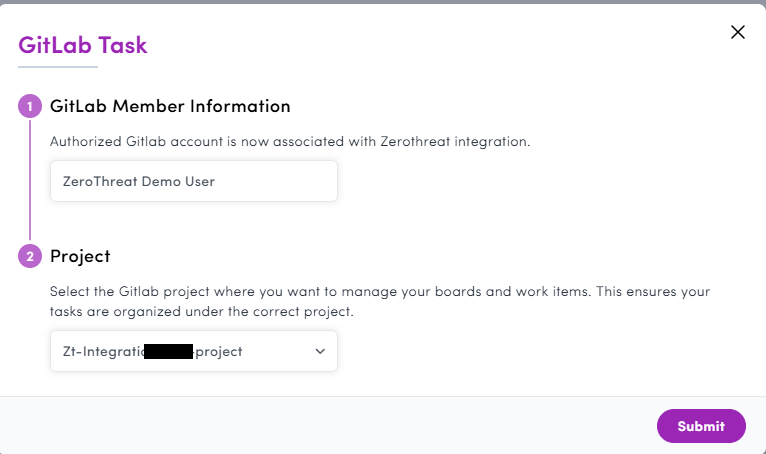Click the GitLab Task dialog title

83,44
